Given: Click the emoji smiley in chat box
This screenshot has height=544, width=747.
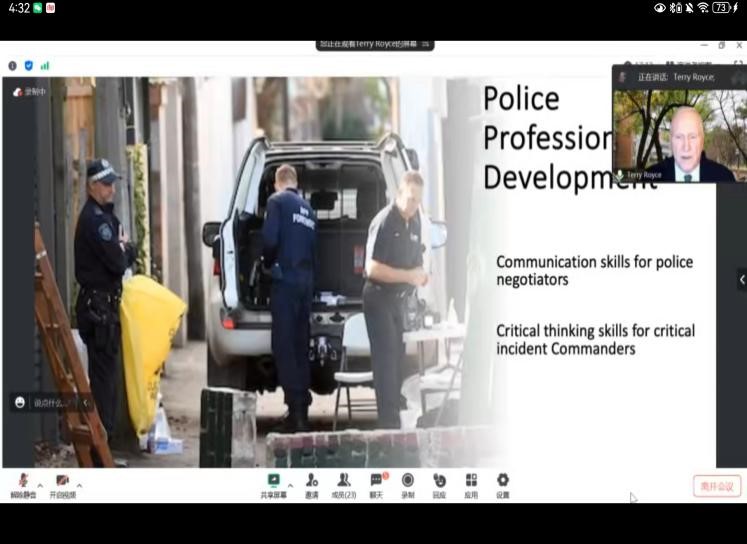Looking at the screenshot, I should pyautogui.click(x=20, y=403).
